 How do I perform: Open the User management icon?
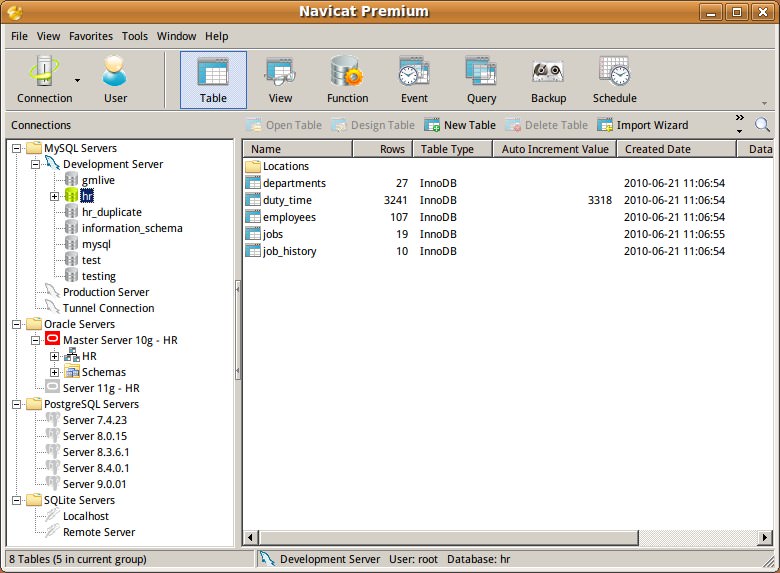click(115, 80)
